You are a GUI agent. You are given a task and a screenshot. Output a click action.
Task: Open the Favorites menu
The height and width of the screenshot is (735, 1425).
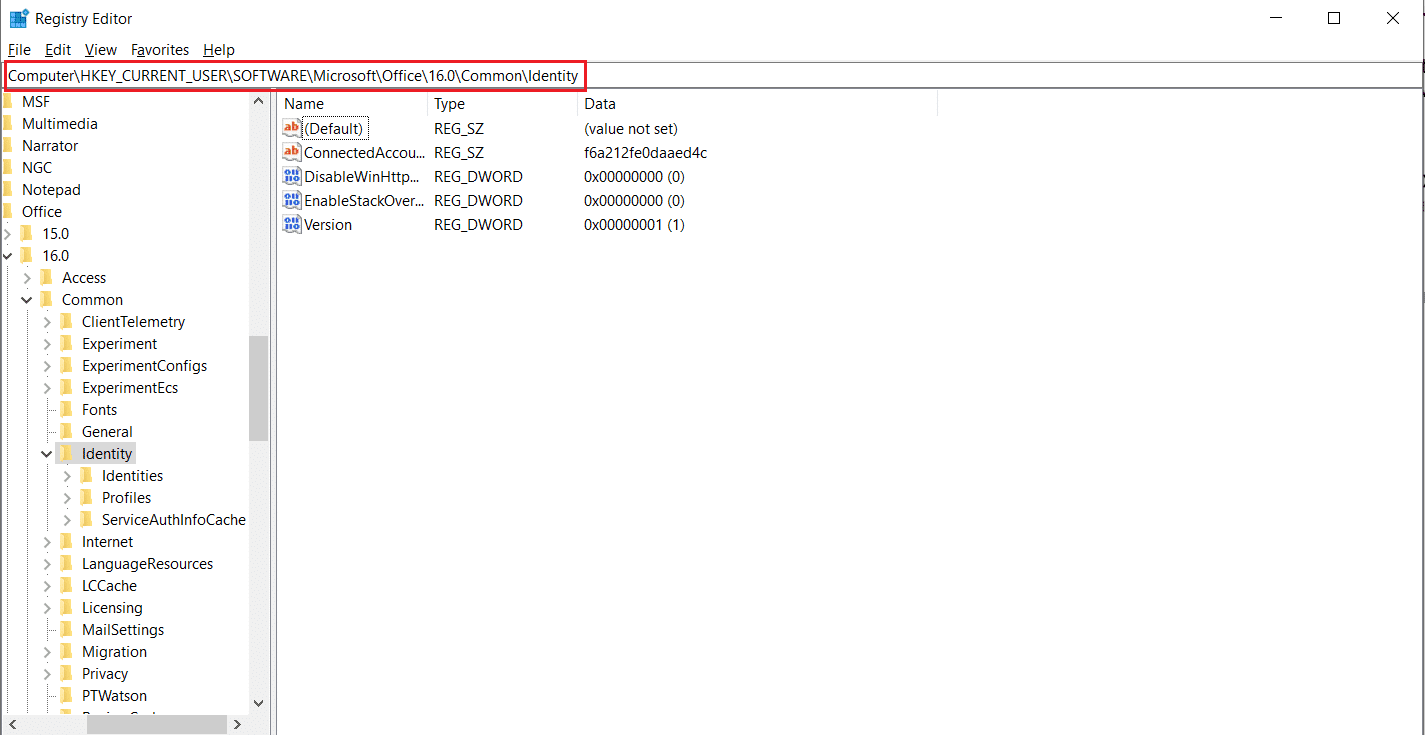point(160,50)
